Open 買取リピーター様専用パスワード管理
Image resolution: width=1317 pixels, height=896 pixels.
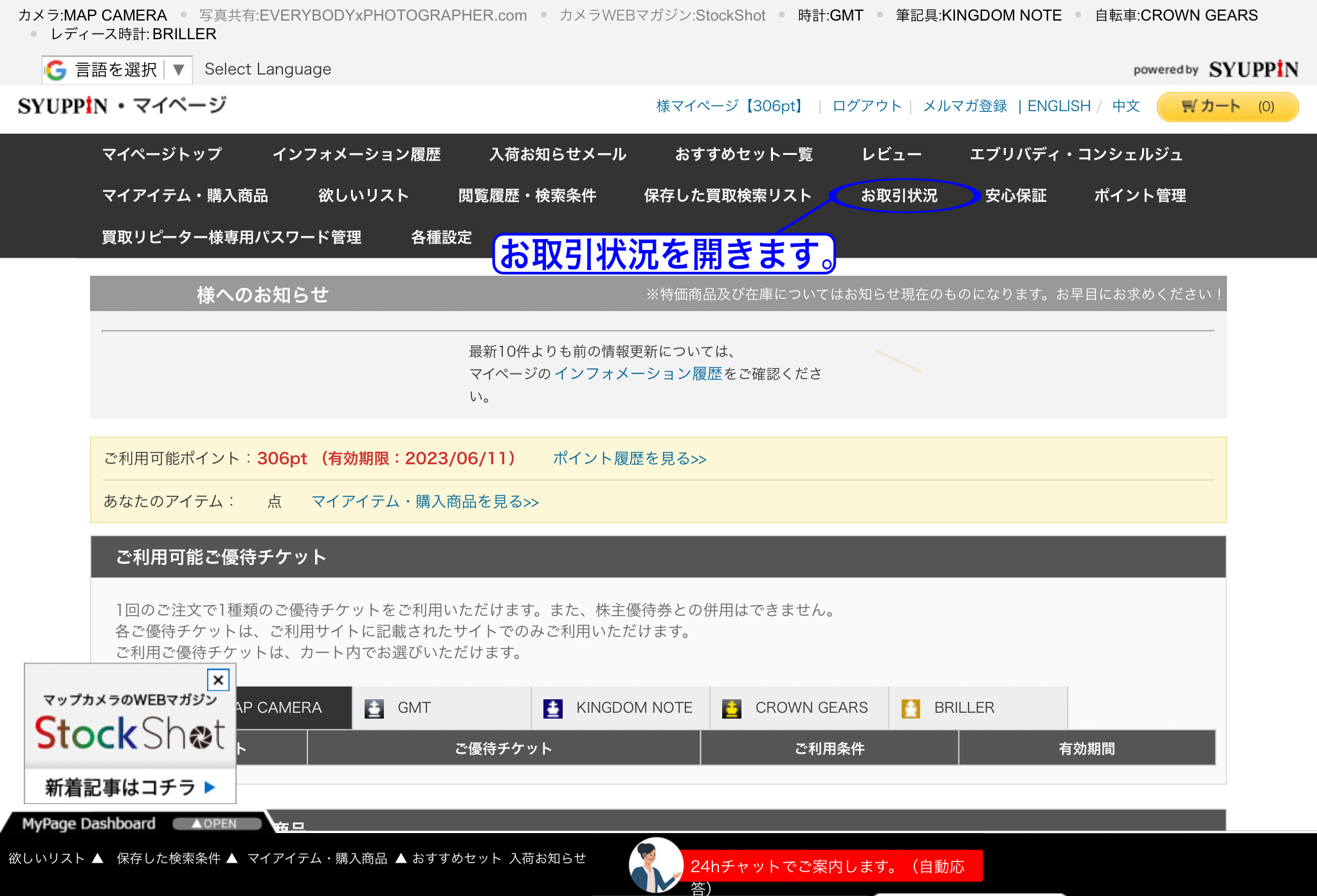[232, 237]
